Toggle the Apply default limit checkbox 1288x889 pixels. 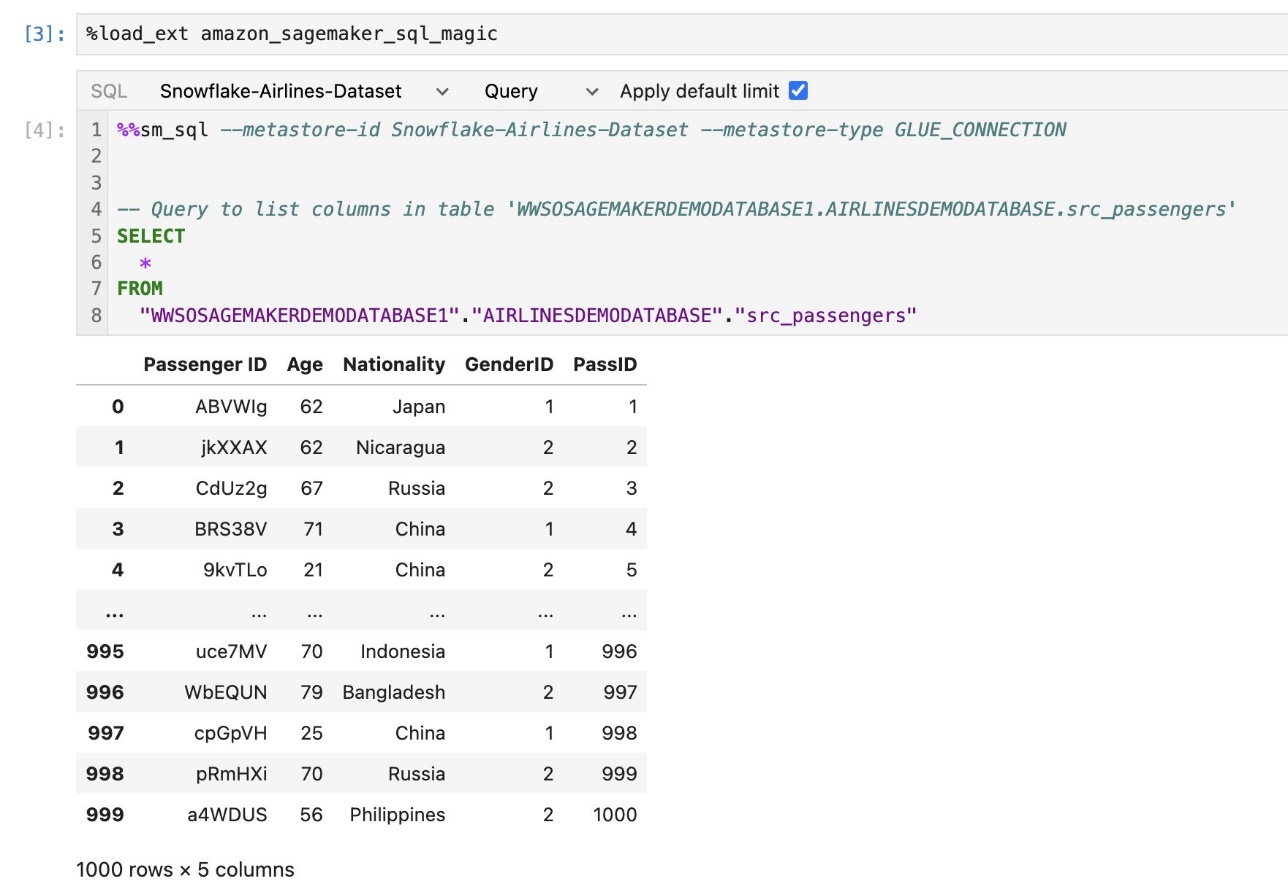798,91
